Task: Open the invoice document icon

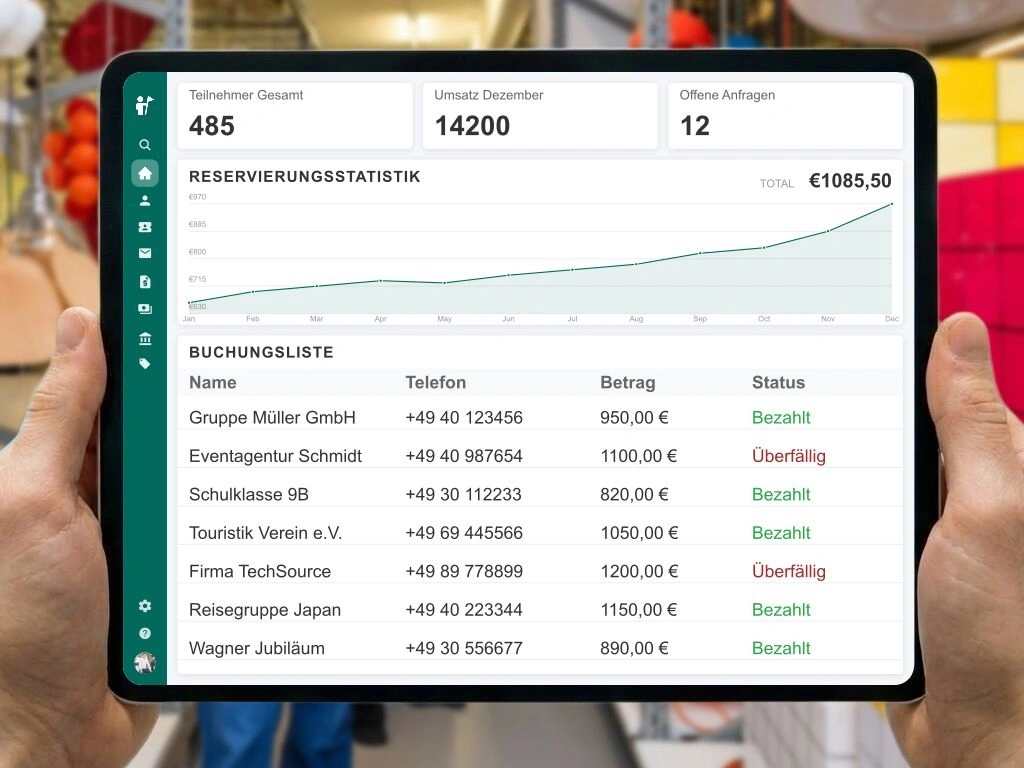Action: [145, 282]
